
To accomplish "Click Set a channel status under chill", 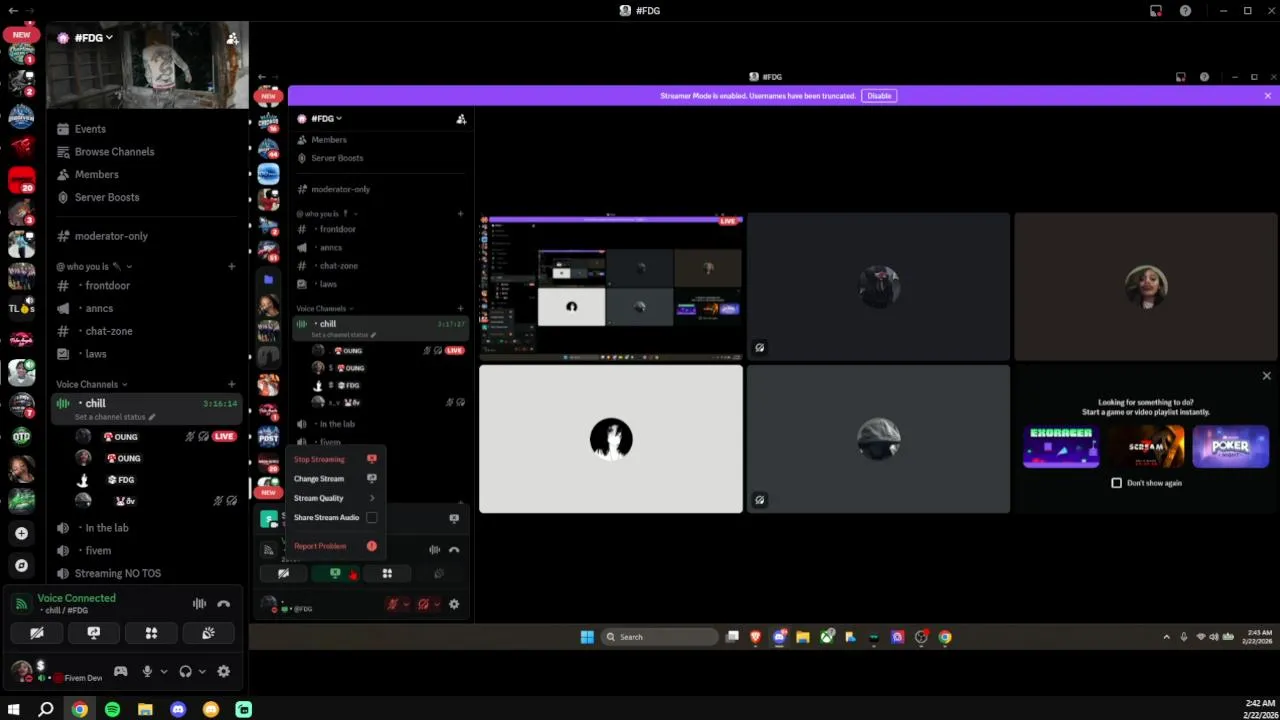I will click(x=114, y=417).
